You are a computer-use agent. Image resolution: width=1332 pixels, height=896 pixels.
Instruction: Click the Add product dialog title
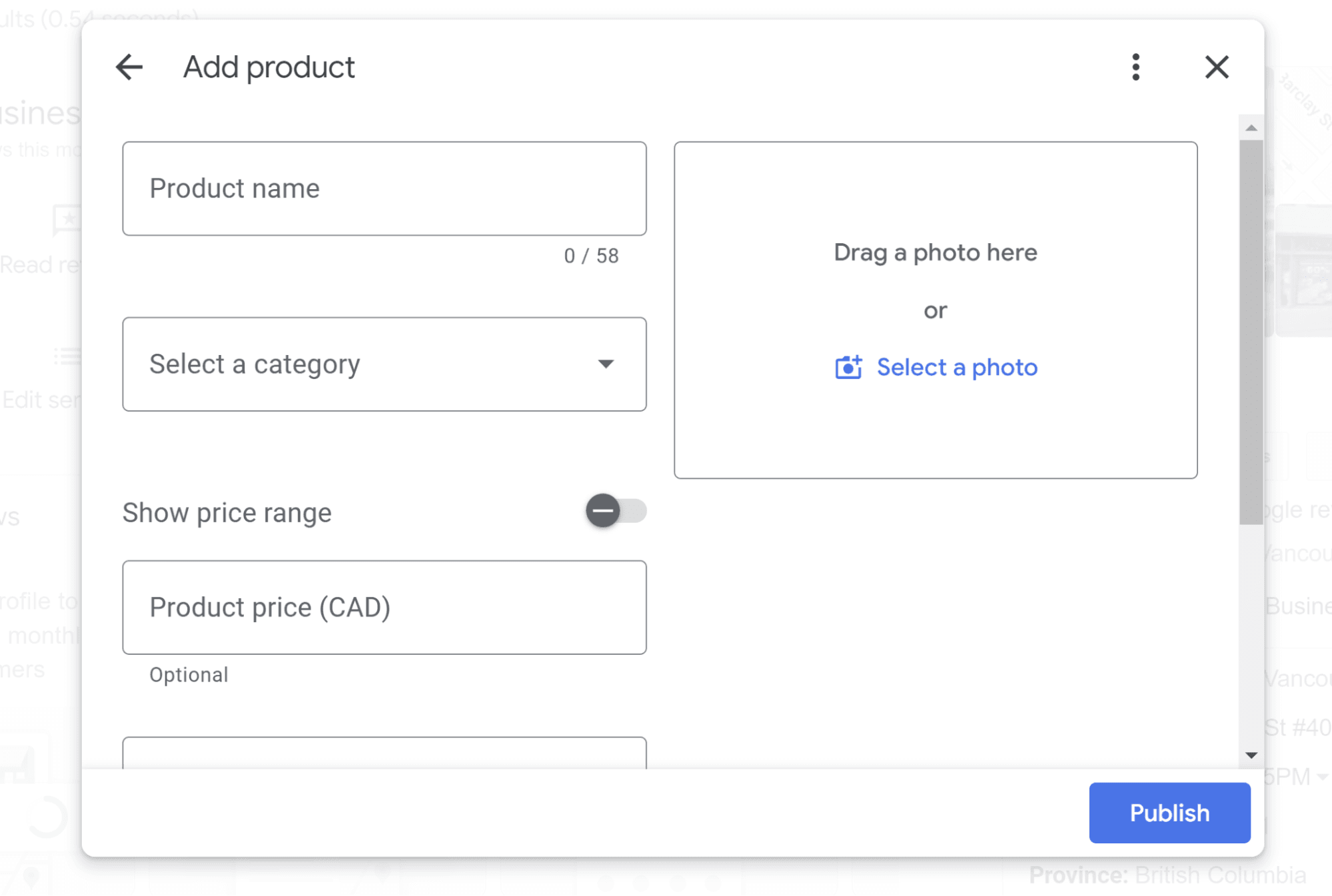(x=269, y=67)
